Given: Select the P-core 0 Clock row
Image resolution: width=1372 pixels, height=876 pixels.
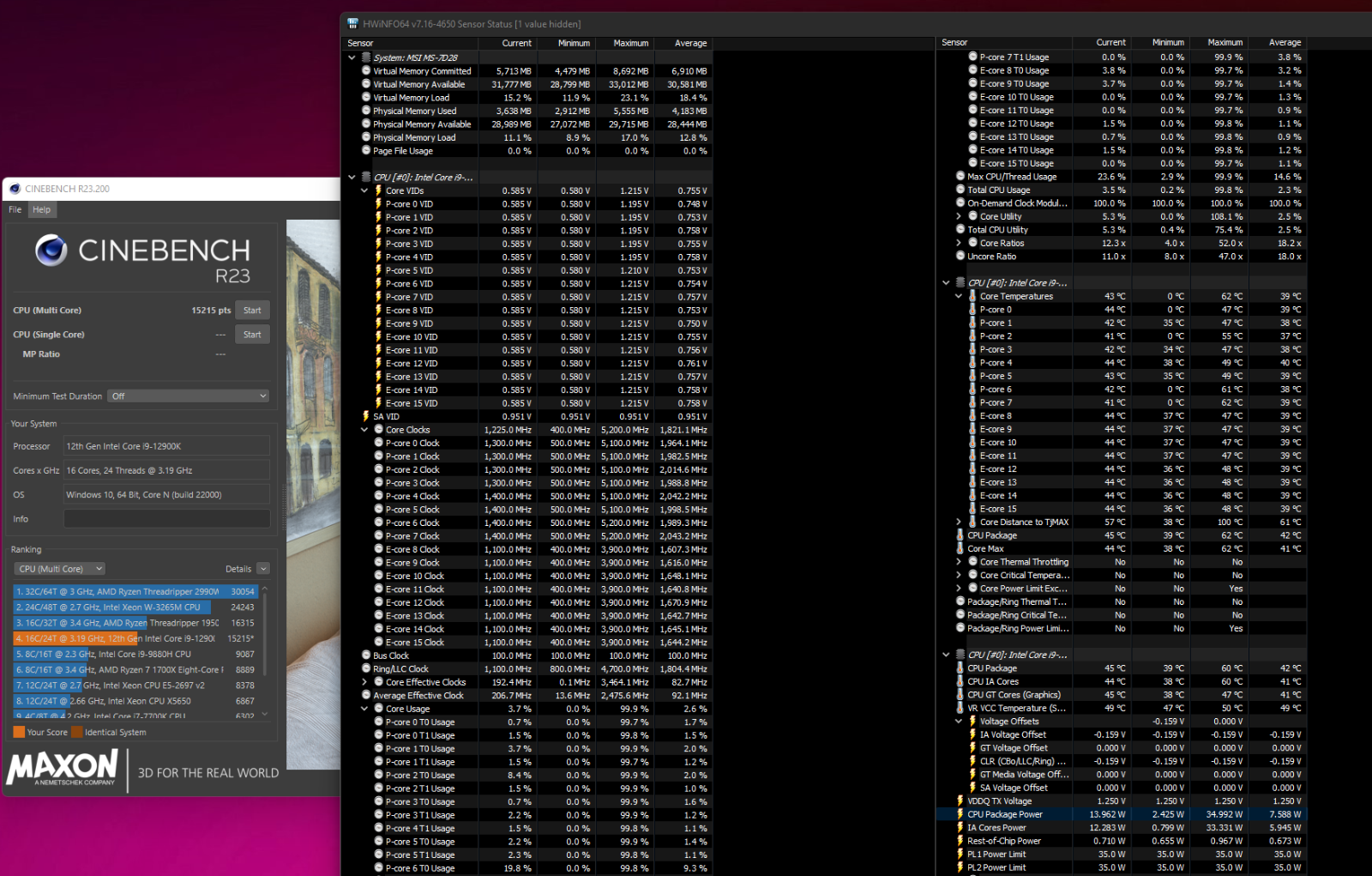Looking at the screenshot, I should (539, 444).
